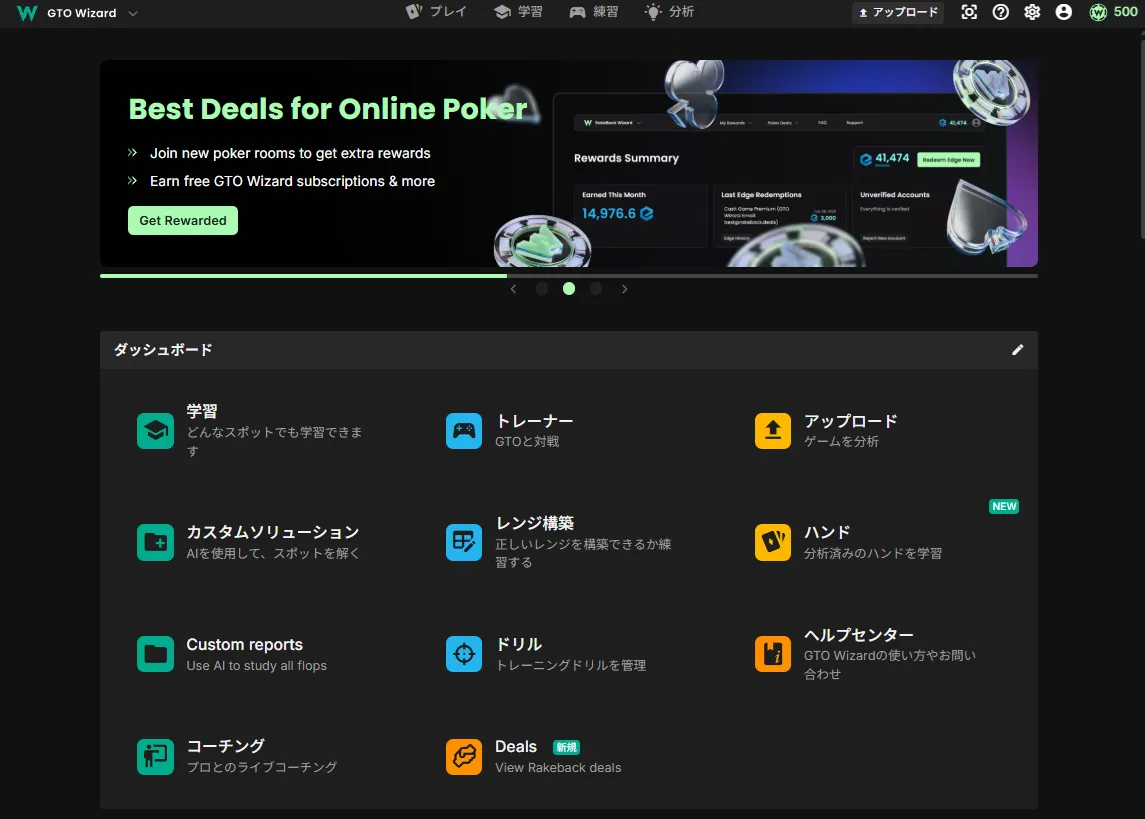Screen dimensions: 1145x819
Task: Select the third carousel dot indicator
Action: coord(596,289)
